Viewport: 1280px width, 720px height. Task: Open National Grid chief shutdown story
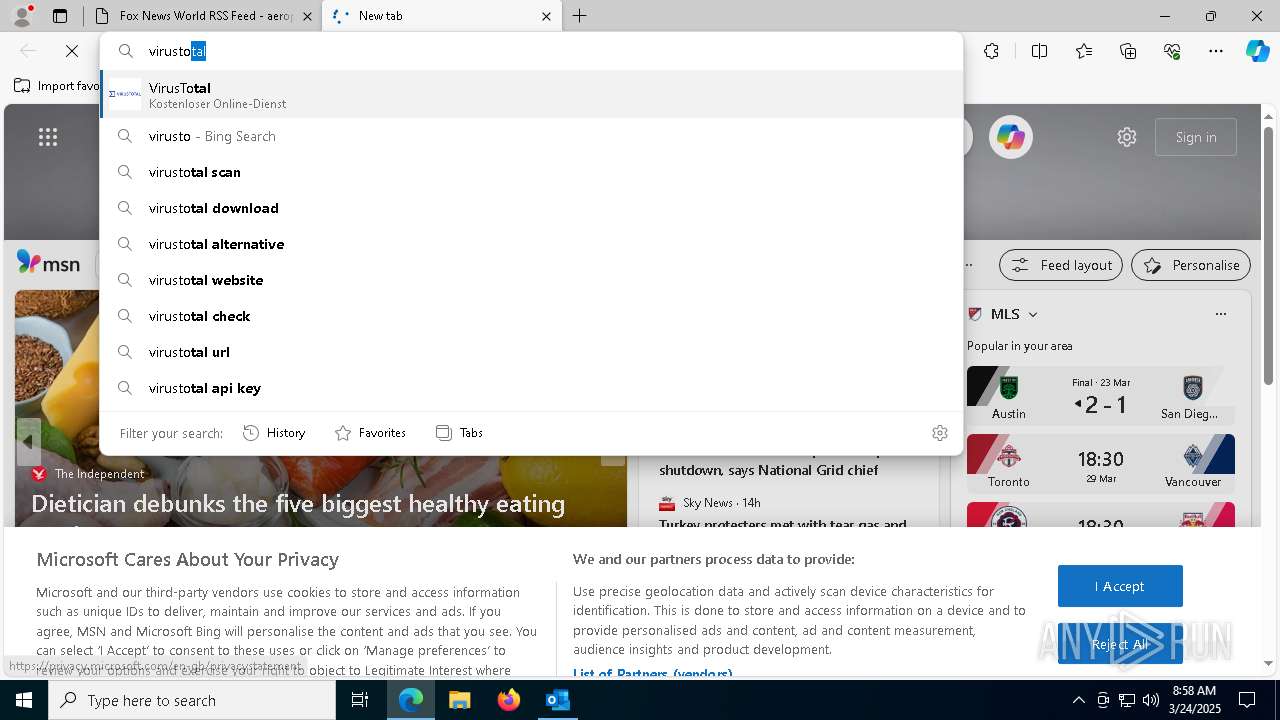pyautogui.click(x=768, y=470)
